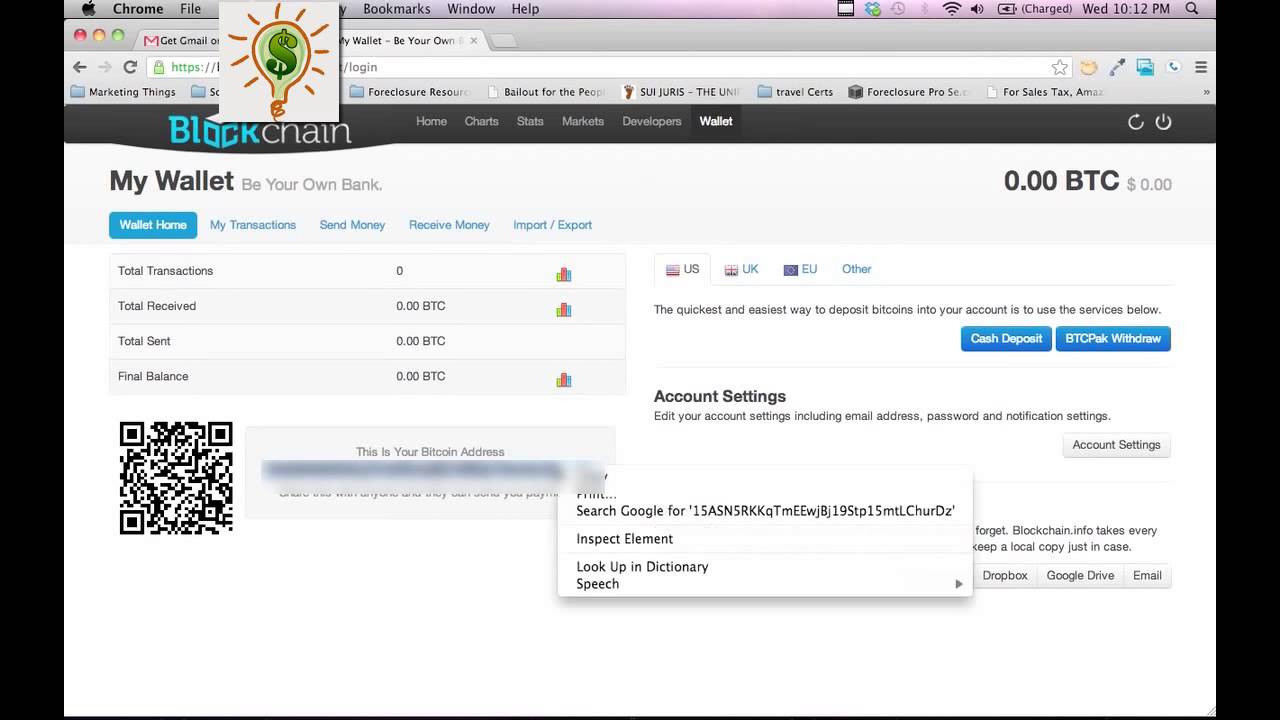Select the Other deposit tab

coord(856,269)
